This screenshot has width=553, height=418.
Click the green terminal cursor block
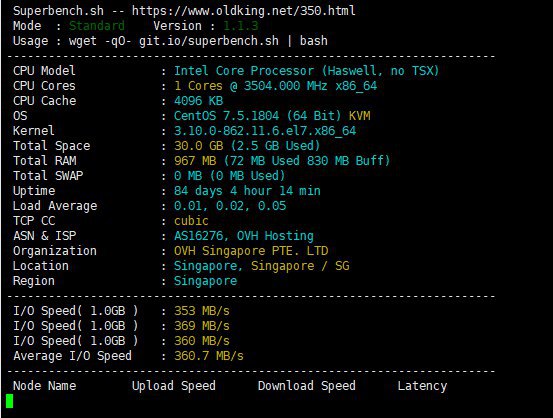10,401
